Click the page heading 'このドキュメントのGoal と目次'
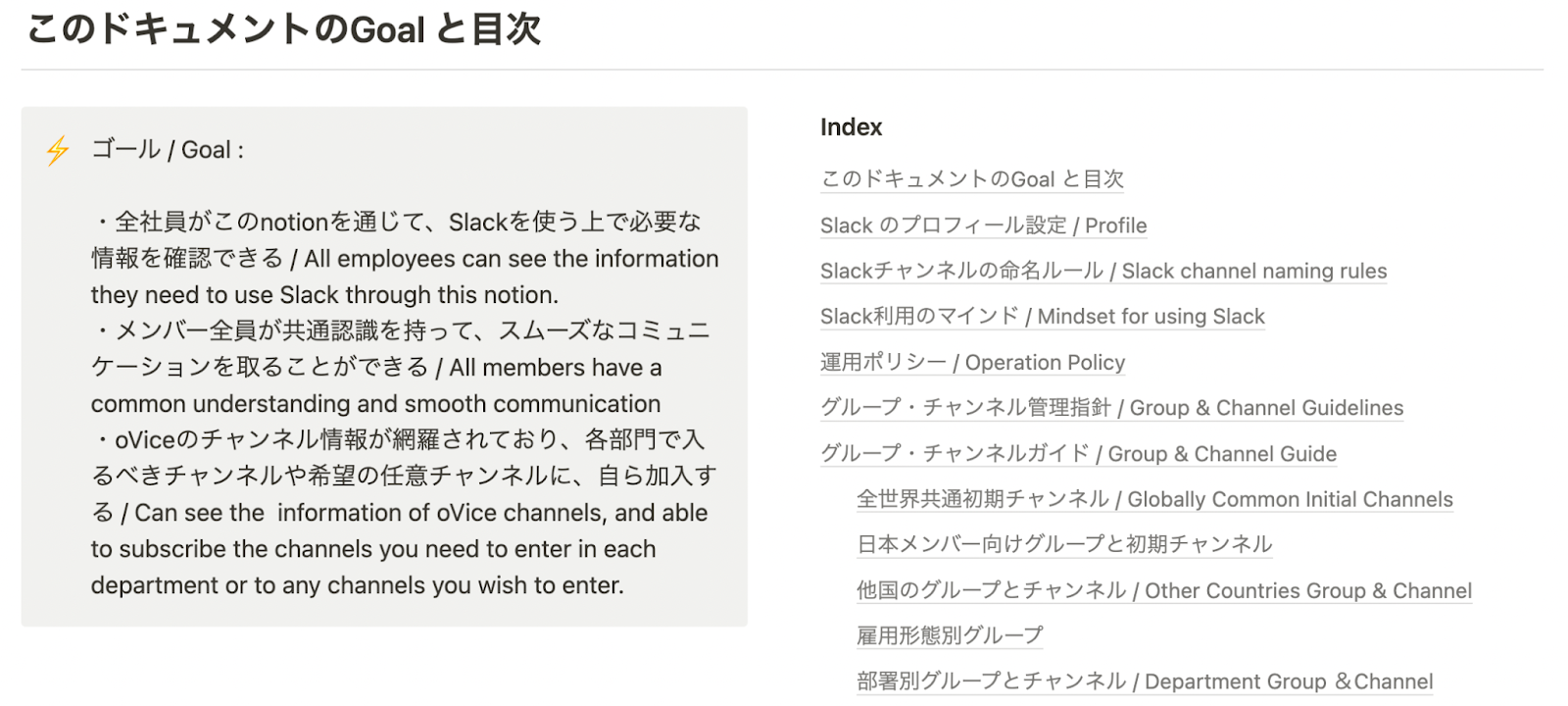This screenshot has height=706, width=1568. [x=284, y=29]
